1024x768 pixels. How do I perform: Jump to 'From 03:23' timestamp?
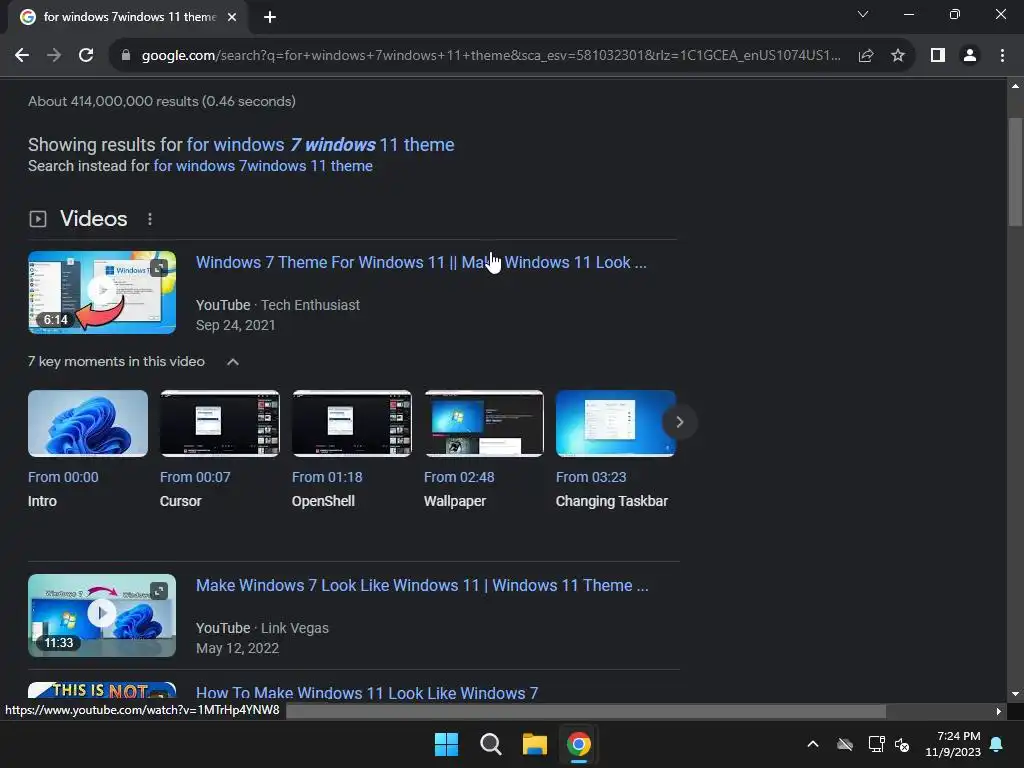[591, 477]
